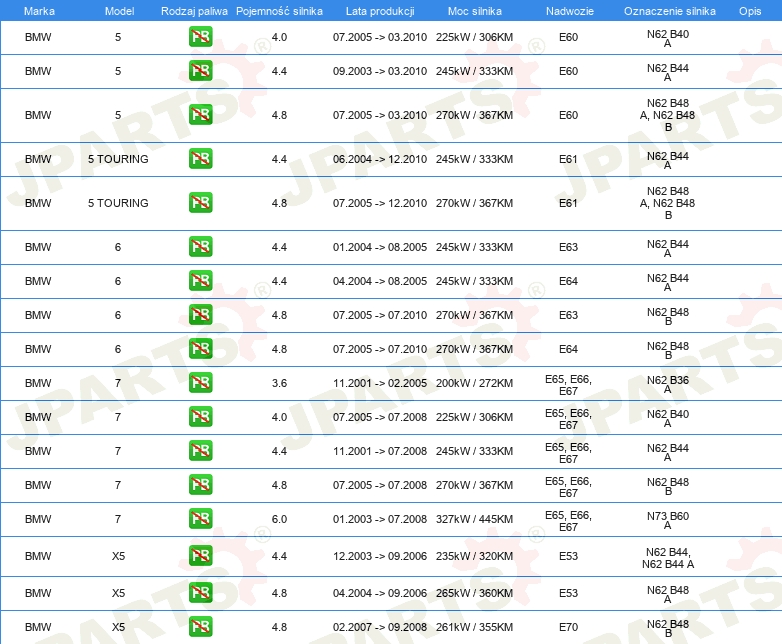
Task: Click fuel icon in BMW 6 4.8 E64 row
Action: point(200,348)
